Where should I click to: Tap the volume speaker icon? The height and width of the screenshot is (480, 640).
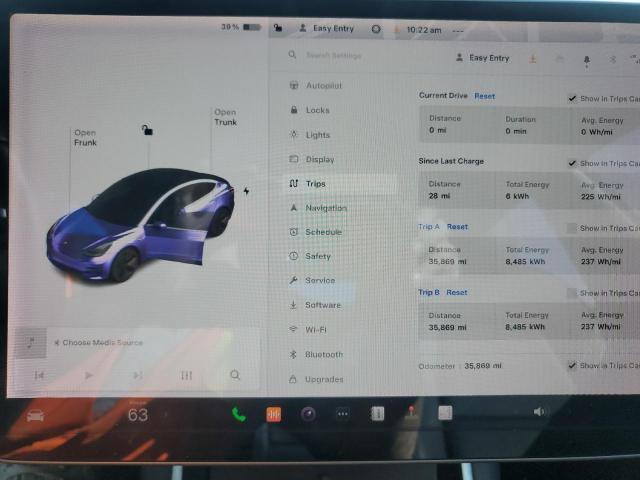(539, 412)
